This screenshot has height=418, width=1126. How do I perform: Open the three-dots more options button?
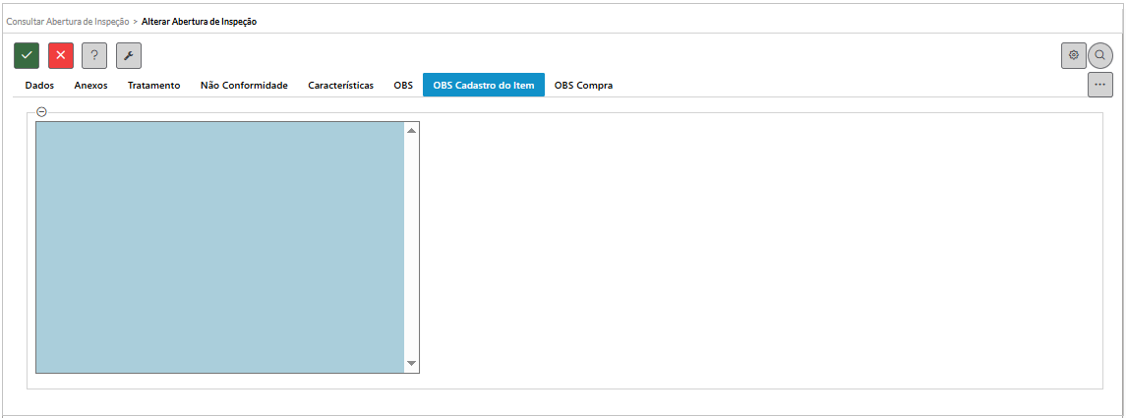(x=1100, y=85)
